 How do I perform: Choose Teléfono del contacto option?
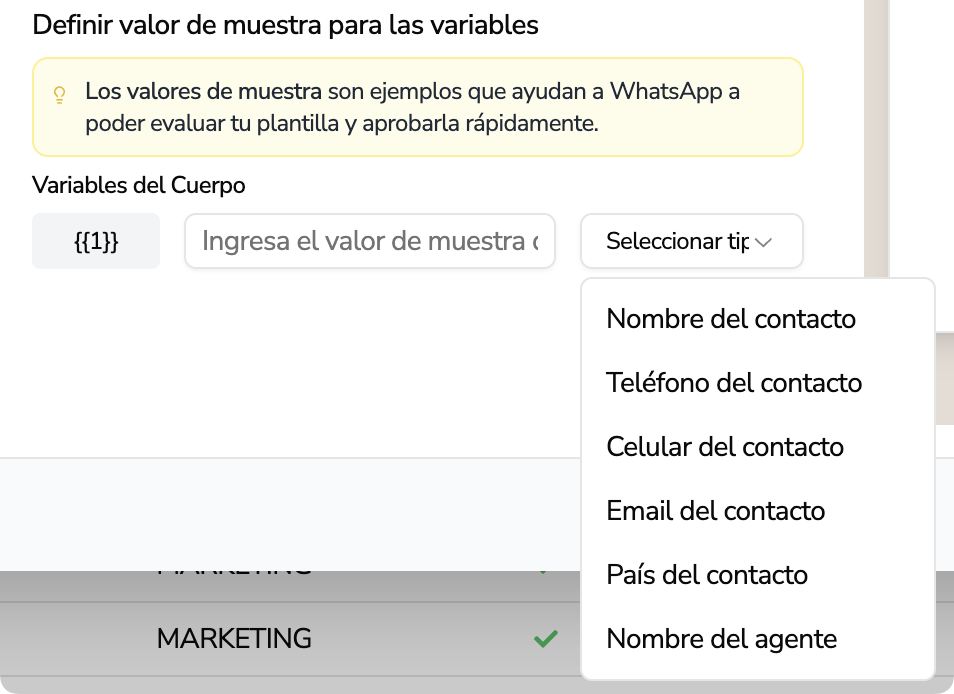click(757, 383)
